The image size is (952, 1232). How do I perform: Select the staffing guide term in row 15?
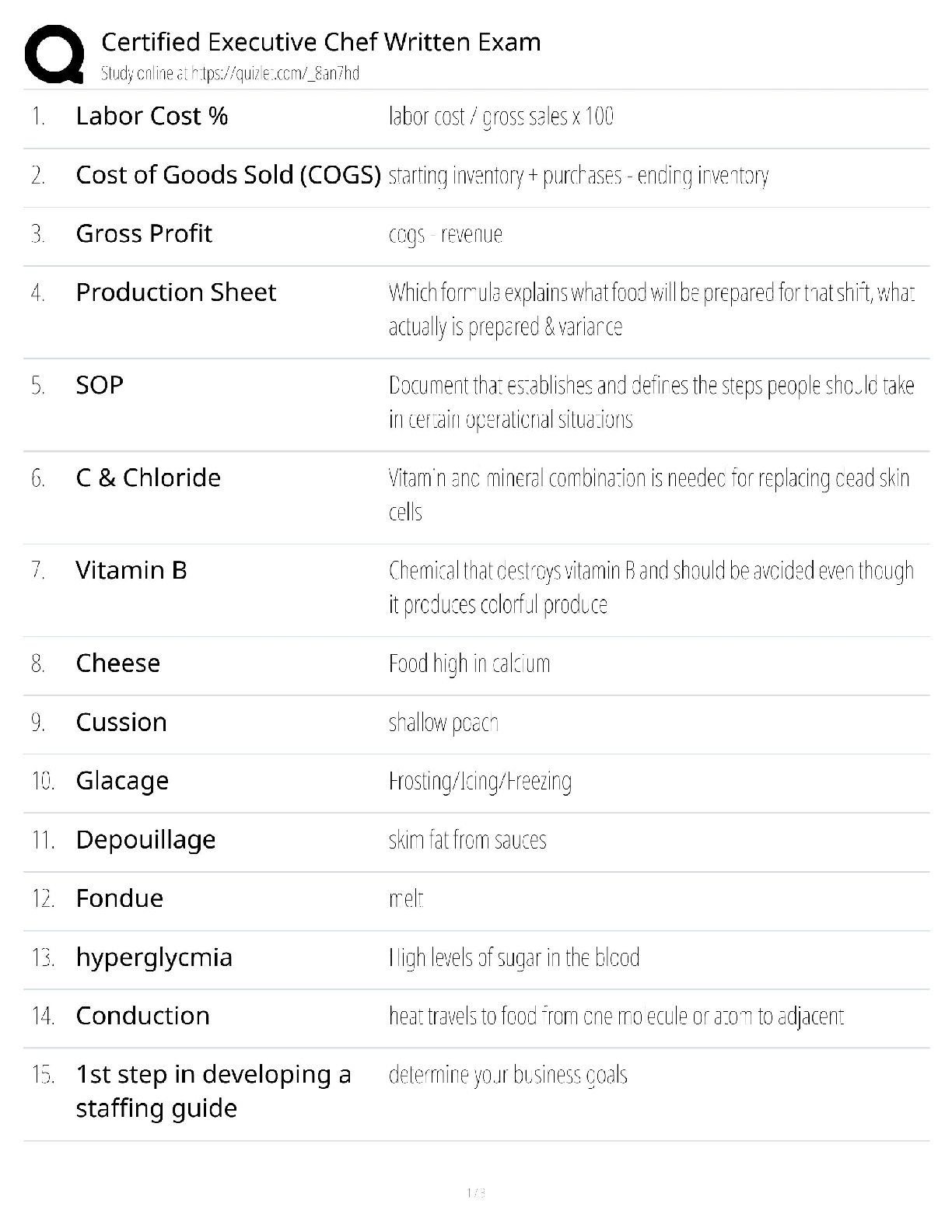click(212, 1091)
